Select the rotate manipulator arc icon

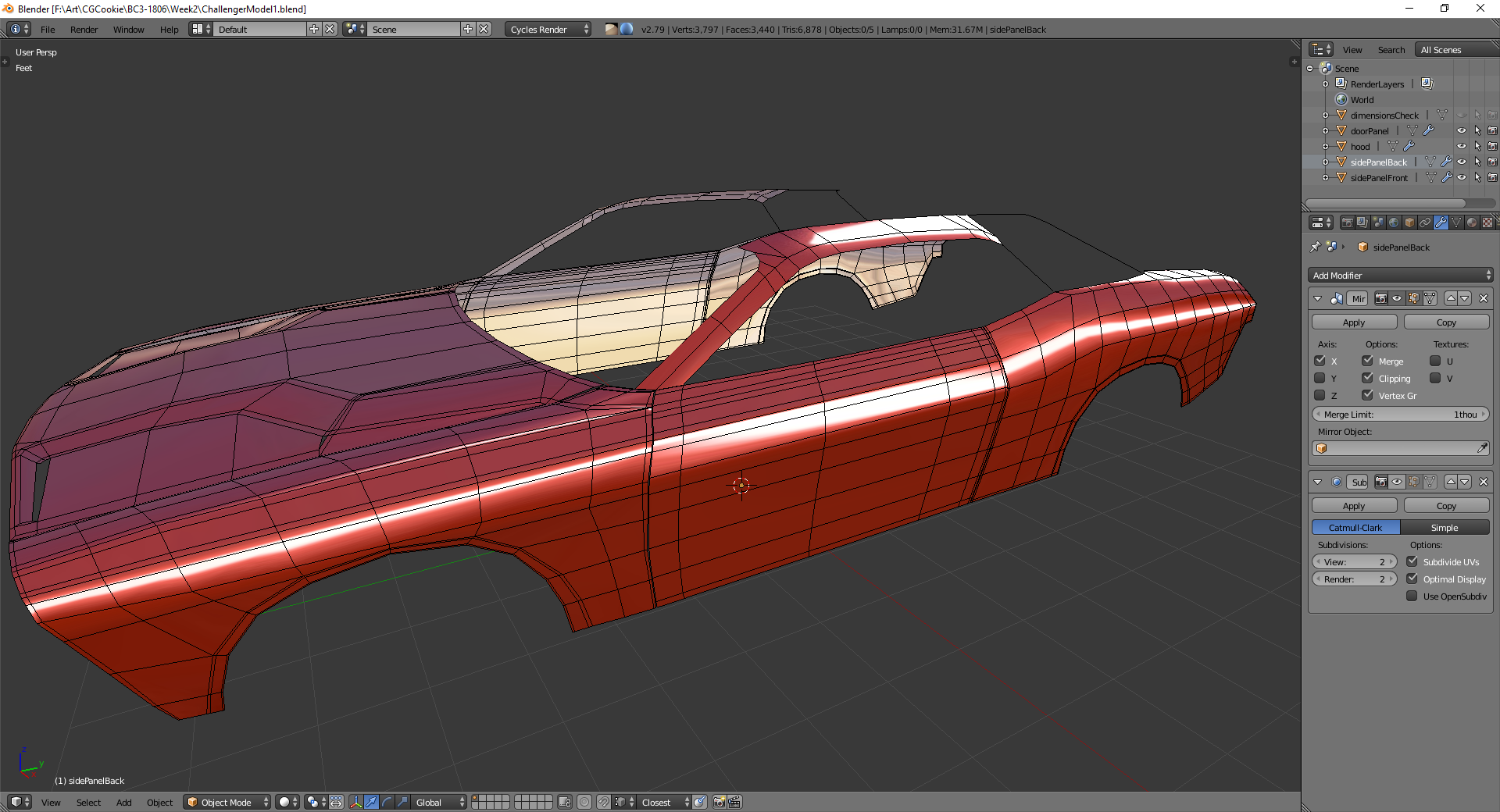point(387,802)
